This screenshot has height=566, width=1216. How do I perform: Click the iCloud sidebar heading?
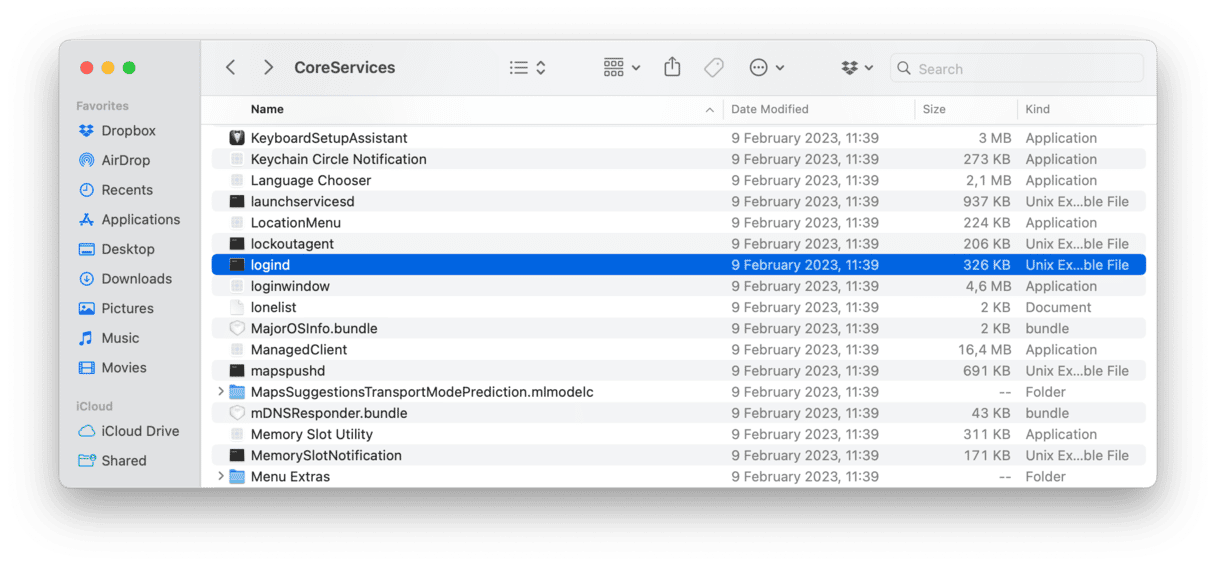coord(94,407)
